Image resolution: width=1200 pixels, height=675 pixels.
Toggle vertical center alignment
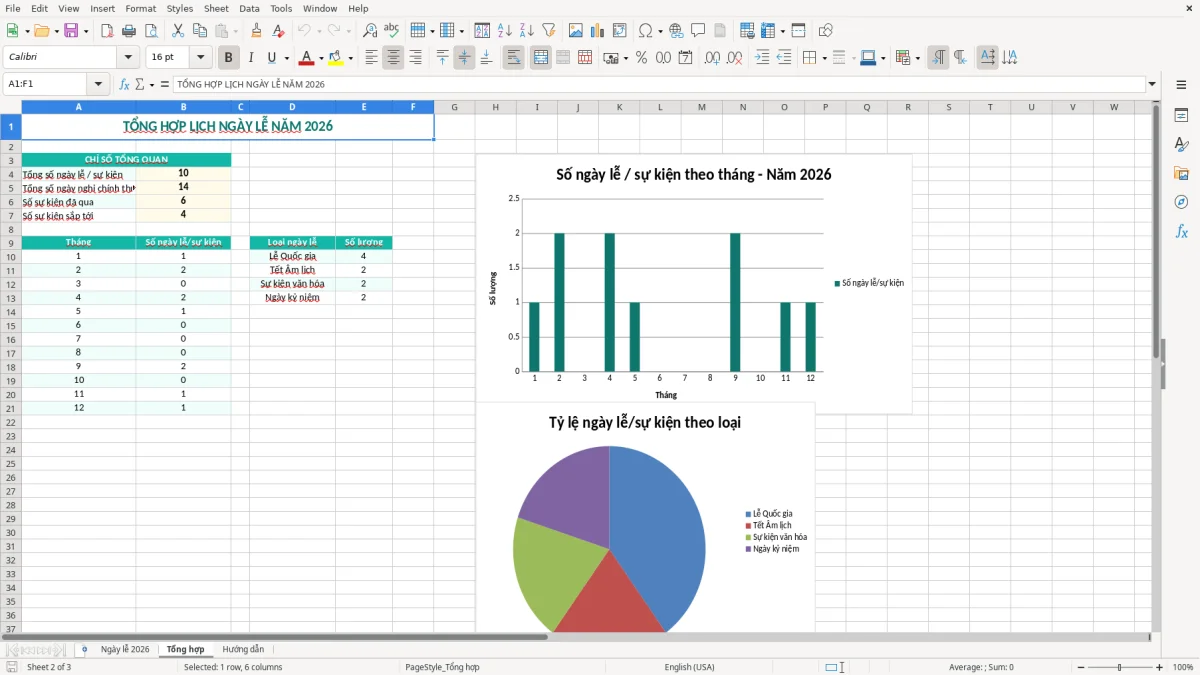point(464,58)
